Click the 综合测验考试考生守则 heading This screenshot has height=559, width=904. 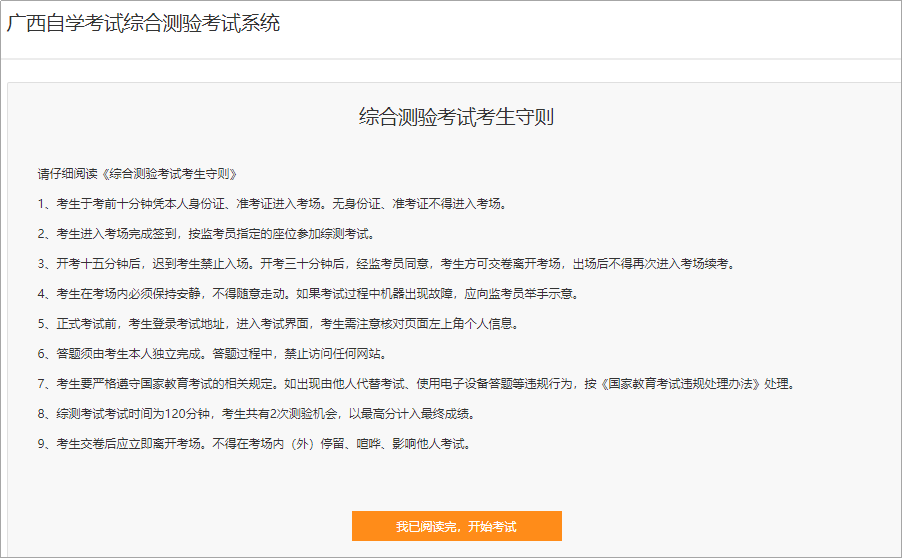point(456,117)
